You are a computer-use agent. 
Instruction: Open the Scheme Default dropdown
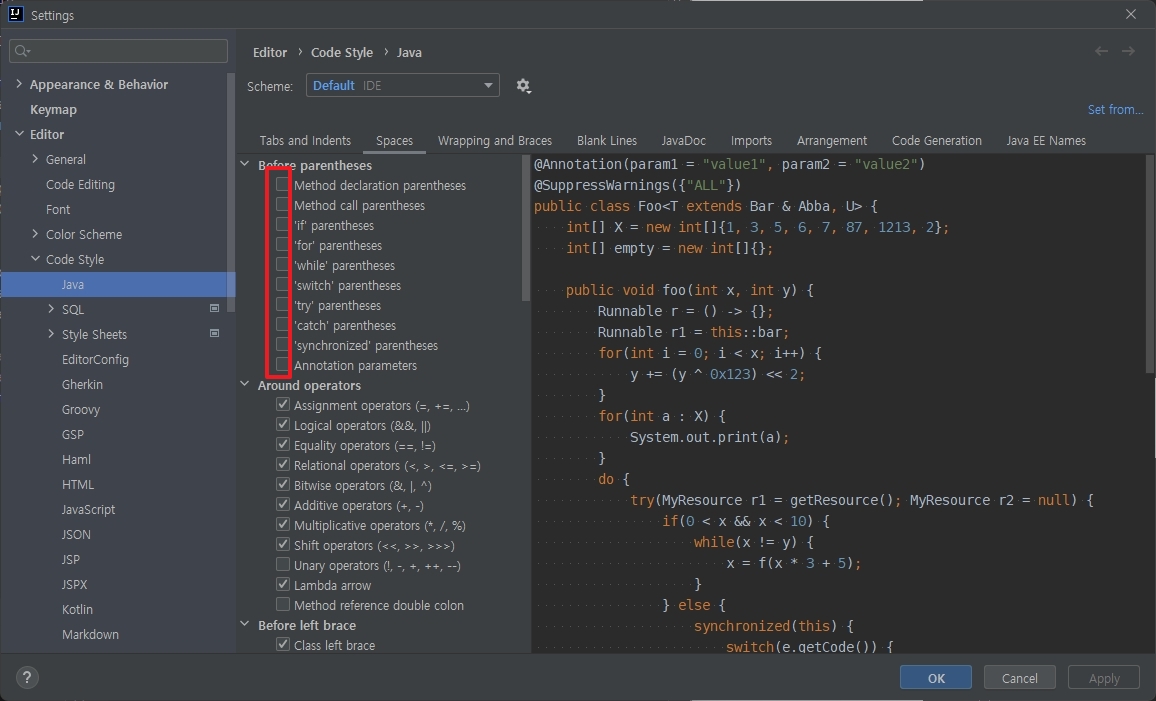[403, 86]
